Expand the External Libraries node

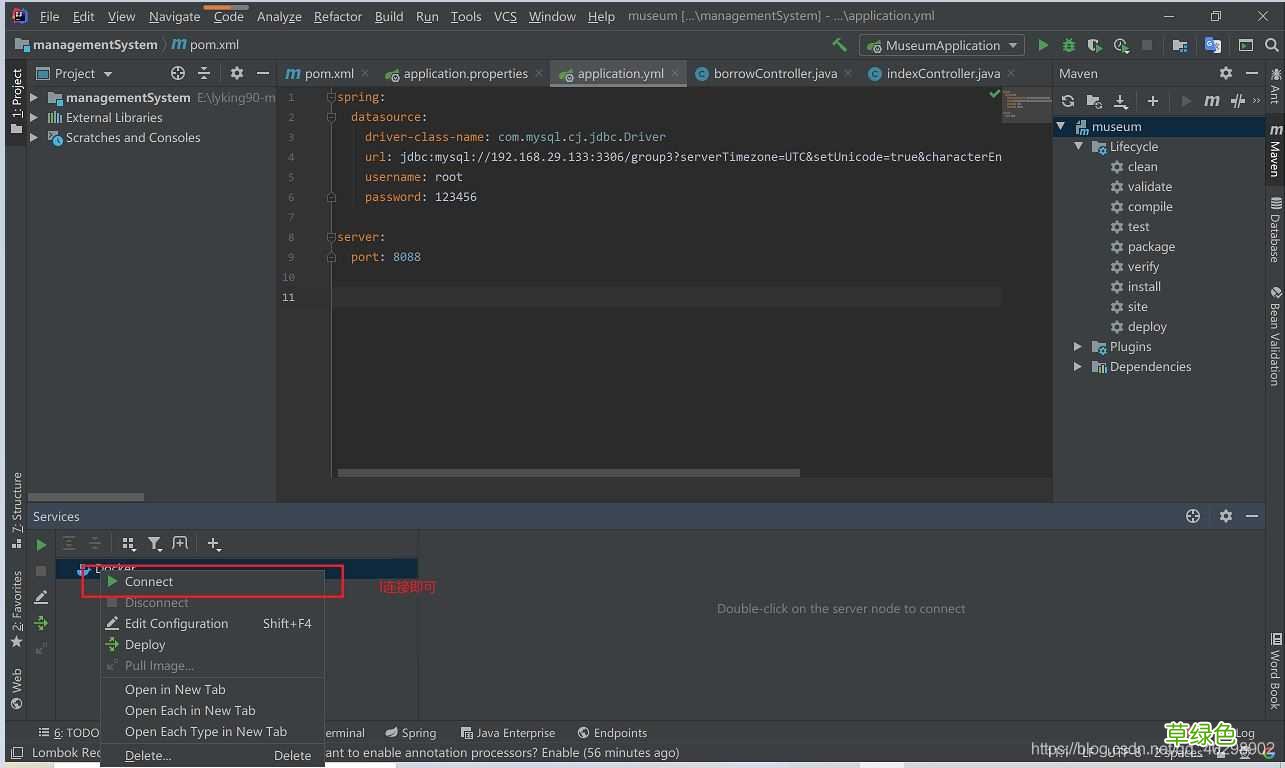[34, 117]
